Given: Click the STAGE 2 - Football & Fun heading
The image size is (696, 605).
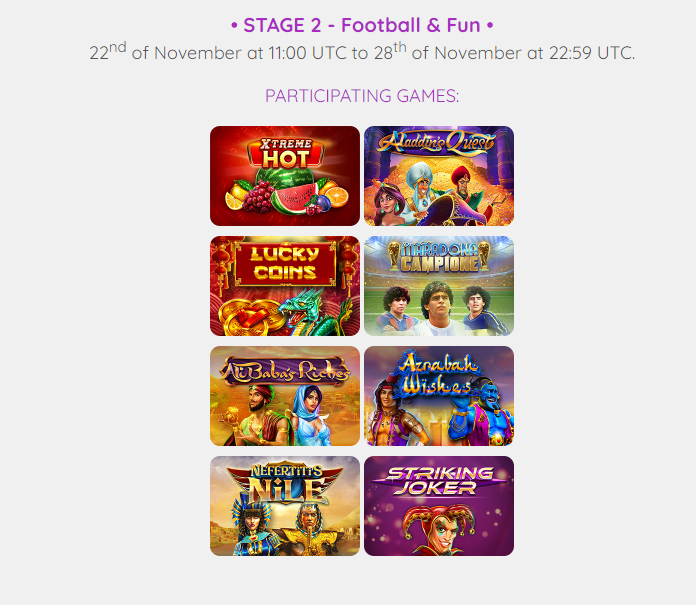Looking at the screenshot, I should pyautogui.click(x=362, y=25).
